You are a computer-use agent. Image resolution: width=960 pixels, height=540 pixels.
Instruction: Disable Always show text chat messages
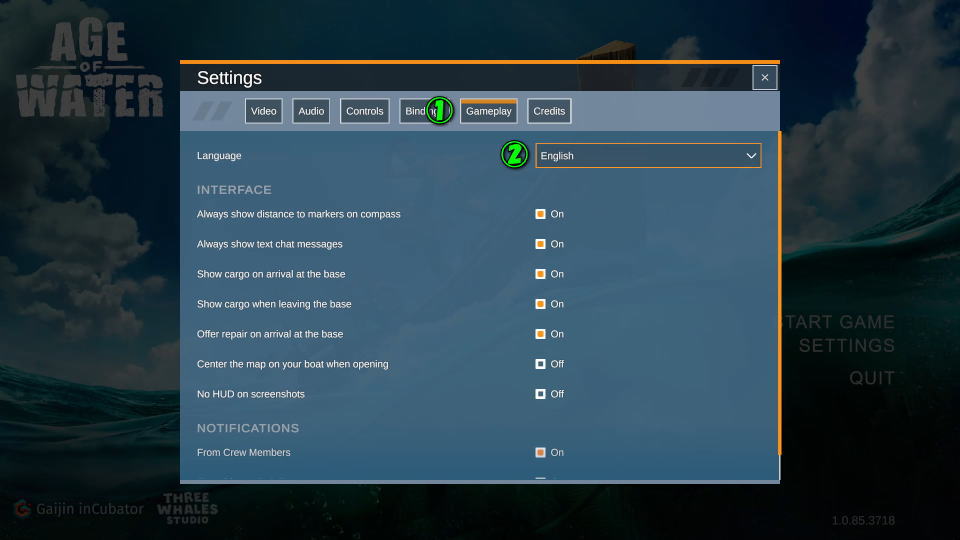coord(540,244)
